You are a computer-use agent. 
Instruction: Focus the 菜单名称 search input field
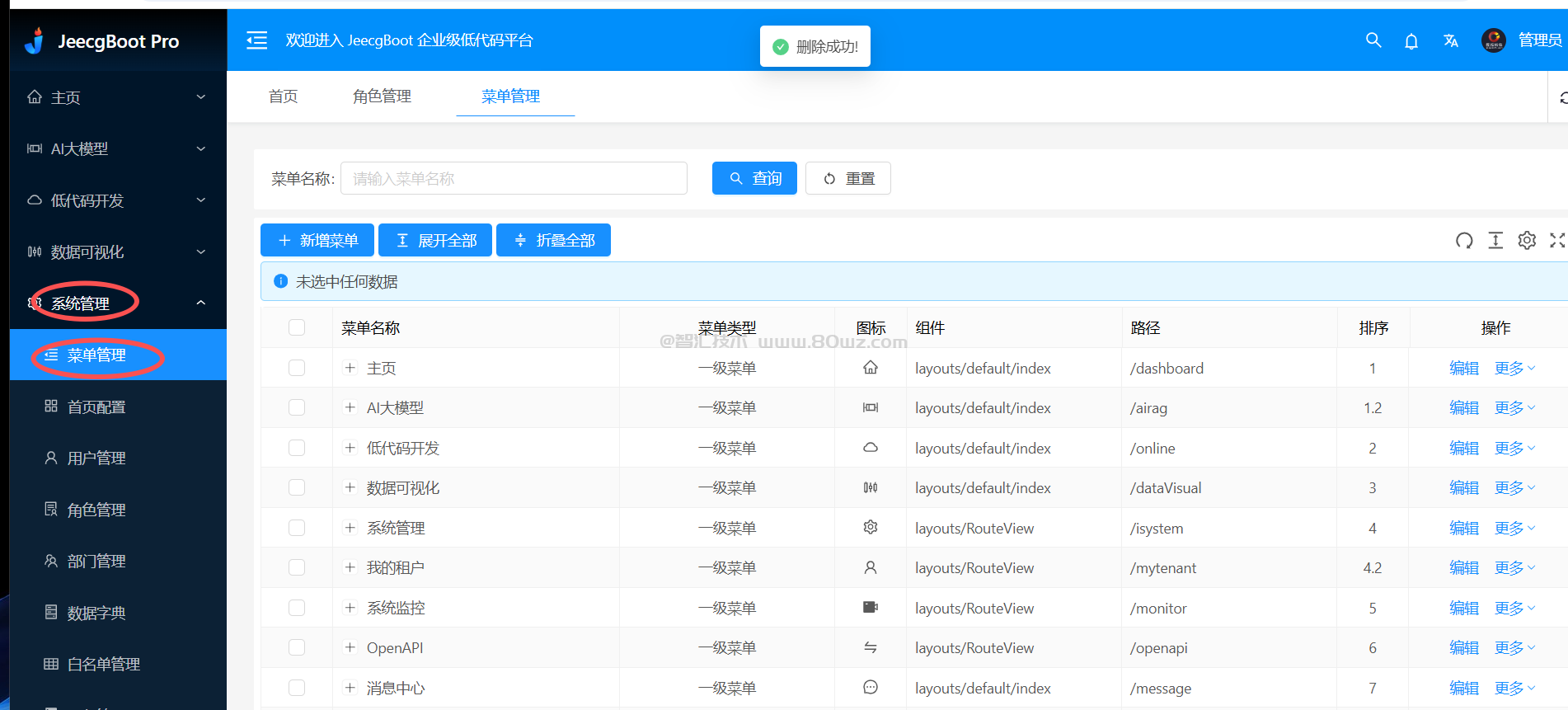(x=514, y=178)
